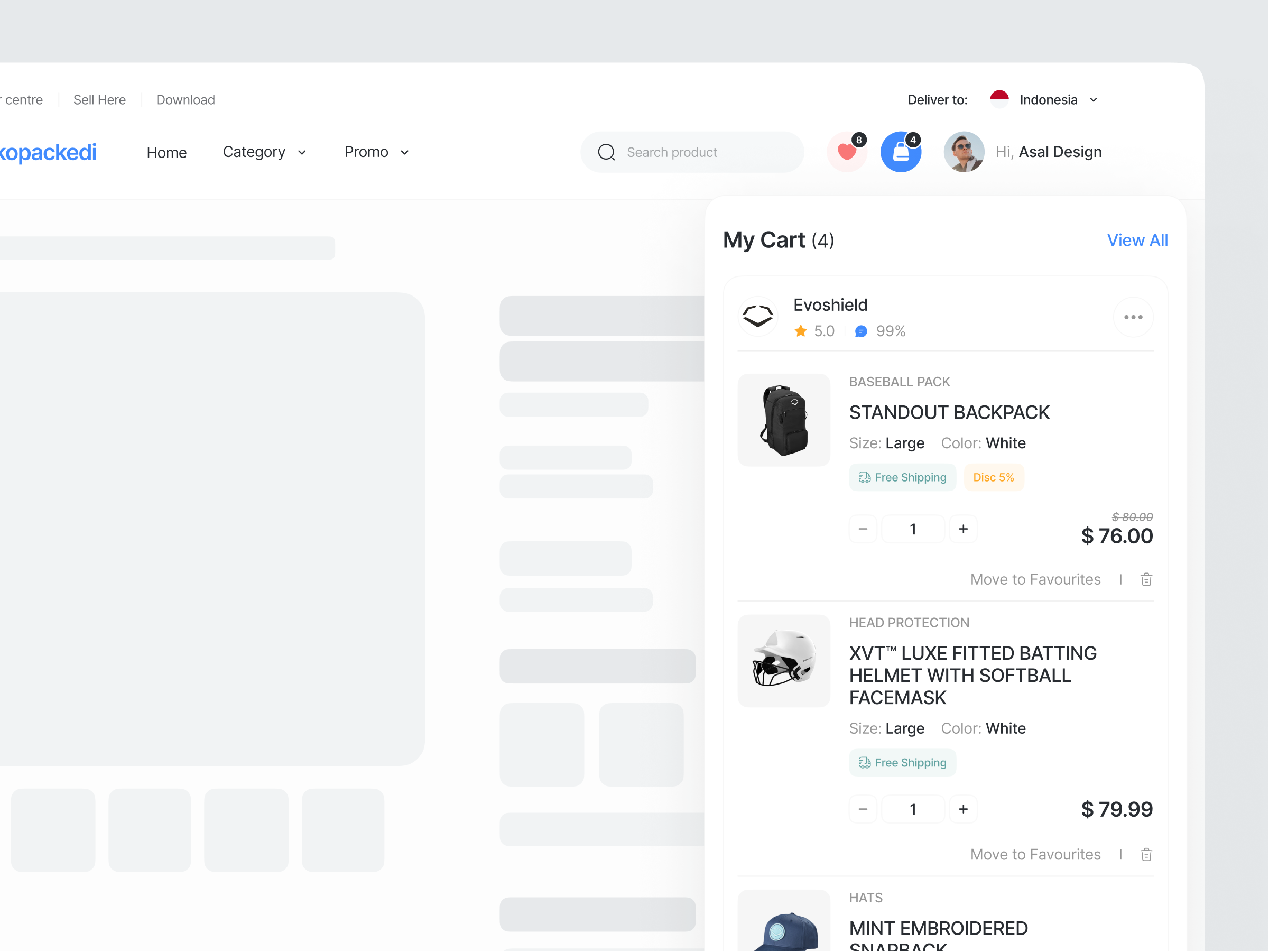Click View All in My Cart
The height and width of the screenshot is (952, 1269).
coord(1137,241)
